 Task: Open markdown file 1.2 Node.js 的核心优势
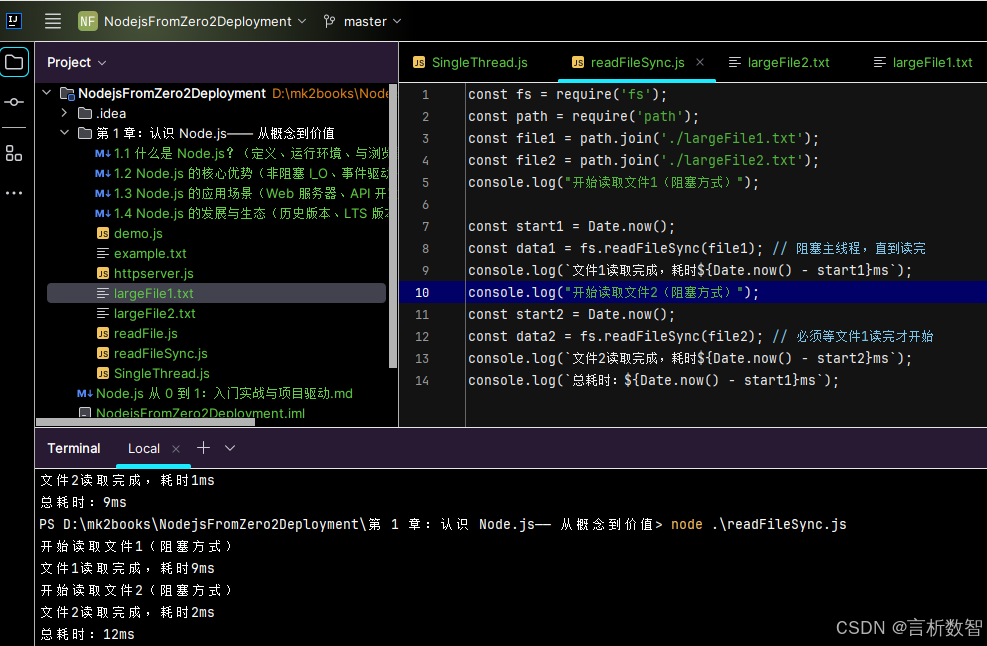pos(242,173)
